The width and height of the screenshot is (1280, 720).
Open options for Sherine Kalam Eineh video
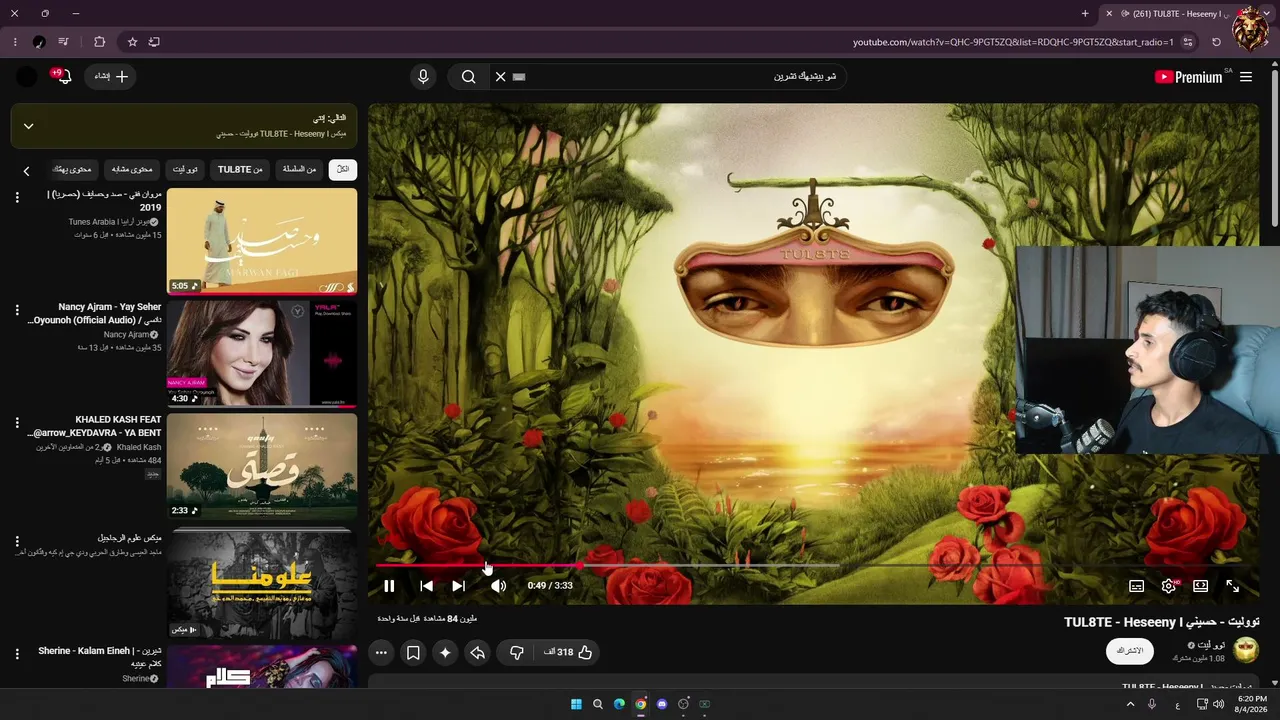pos(16,654)
